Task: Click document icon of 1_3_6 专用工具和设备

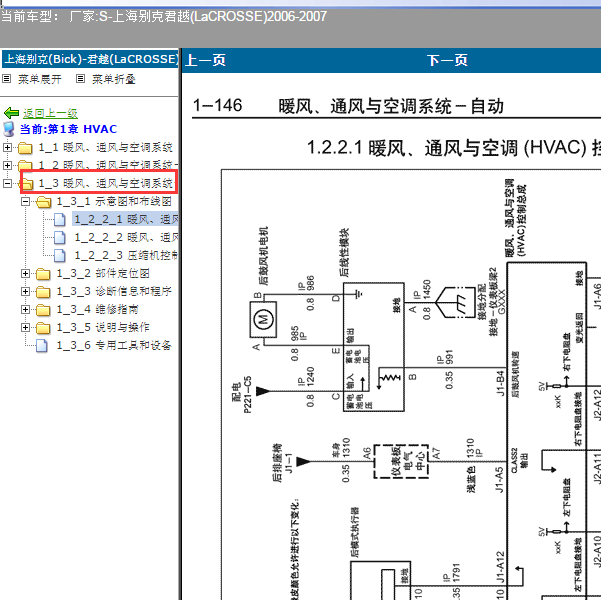Action: click(42, 345)
